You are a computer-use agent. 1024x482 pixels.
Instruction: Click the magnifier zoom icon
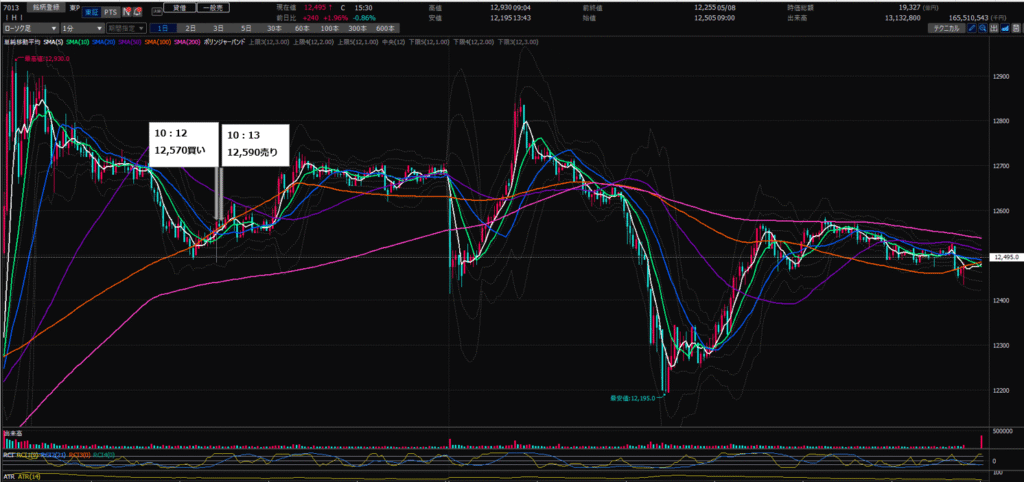[983, 29]
